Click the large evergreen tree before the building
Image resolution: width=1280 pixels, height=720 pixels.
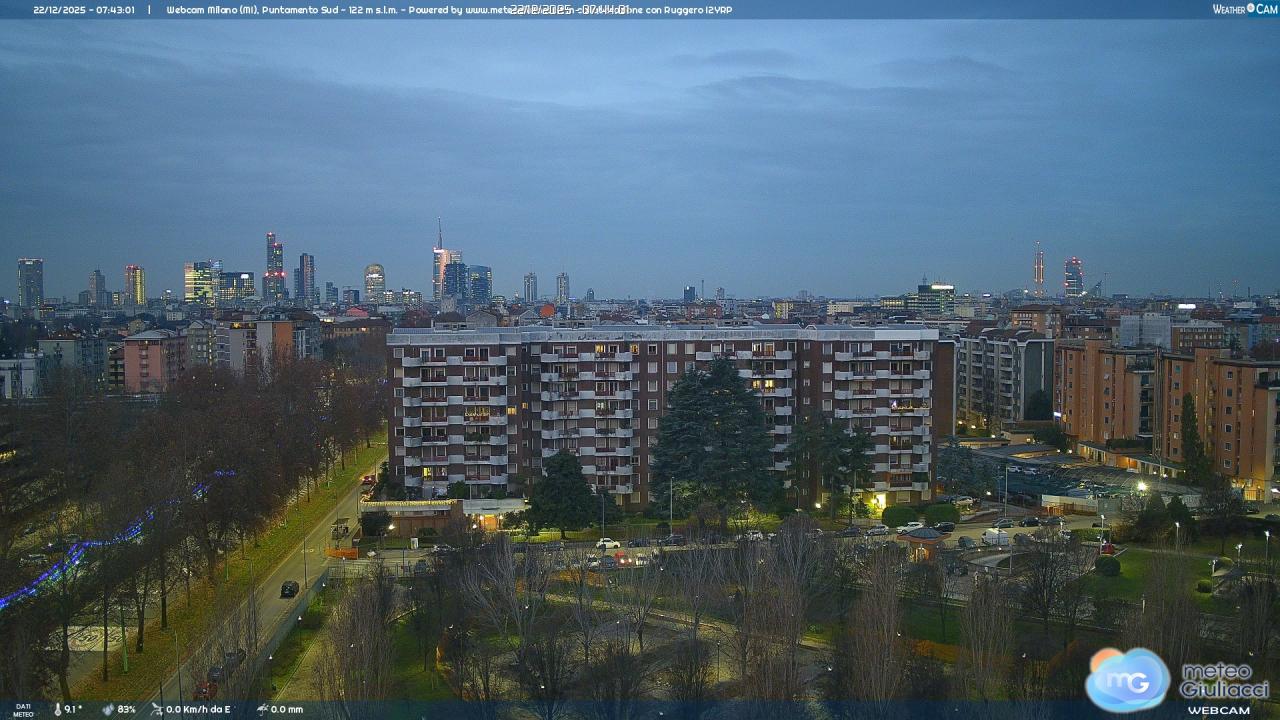coord(712,440)
